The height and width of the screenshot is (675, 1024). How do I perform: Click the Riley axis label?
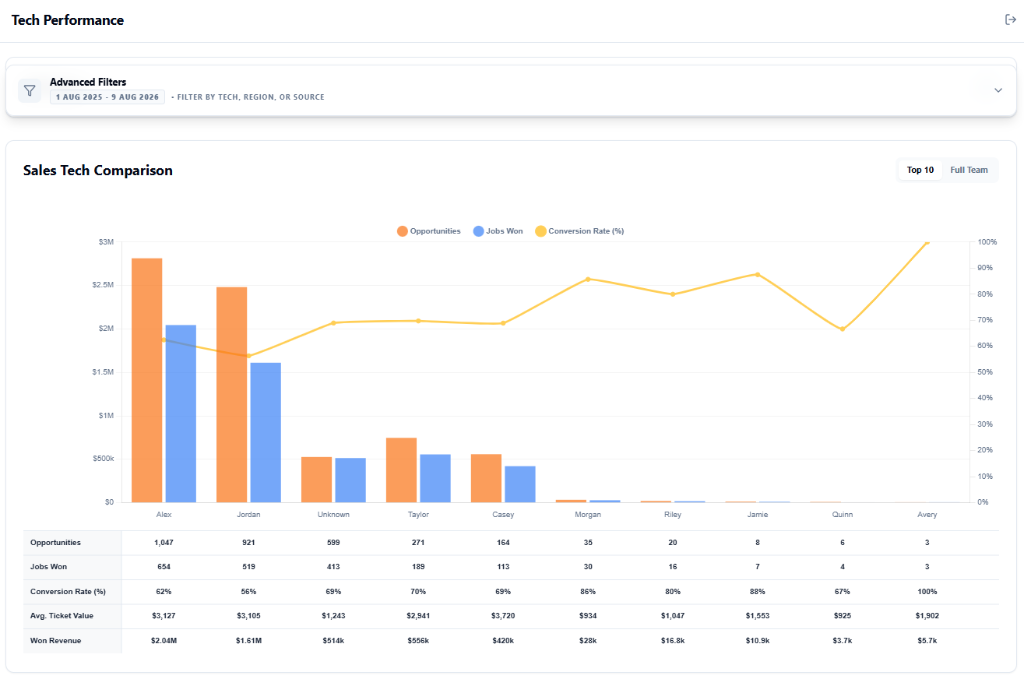[673, 514]
